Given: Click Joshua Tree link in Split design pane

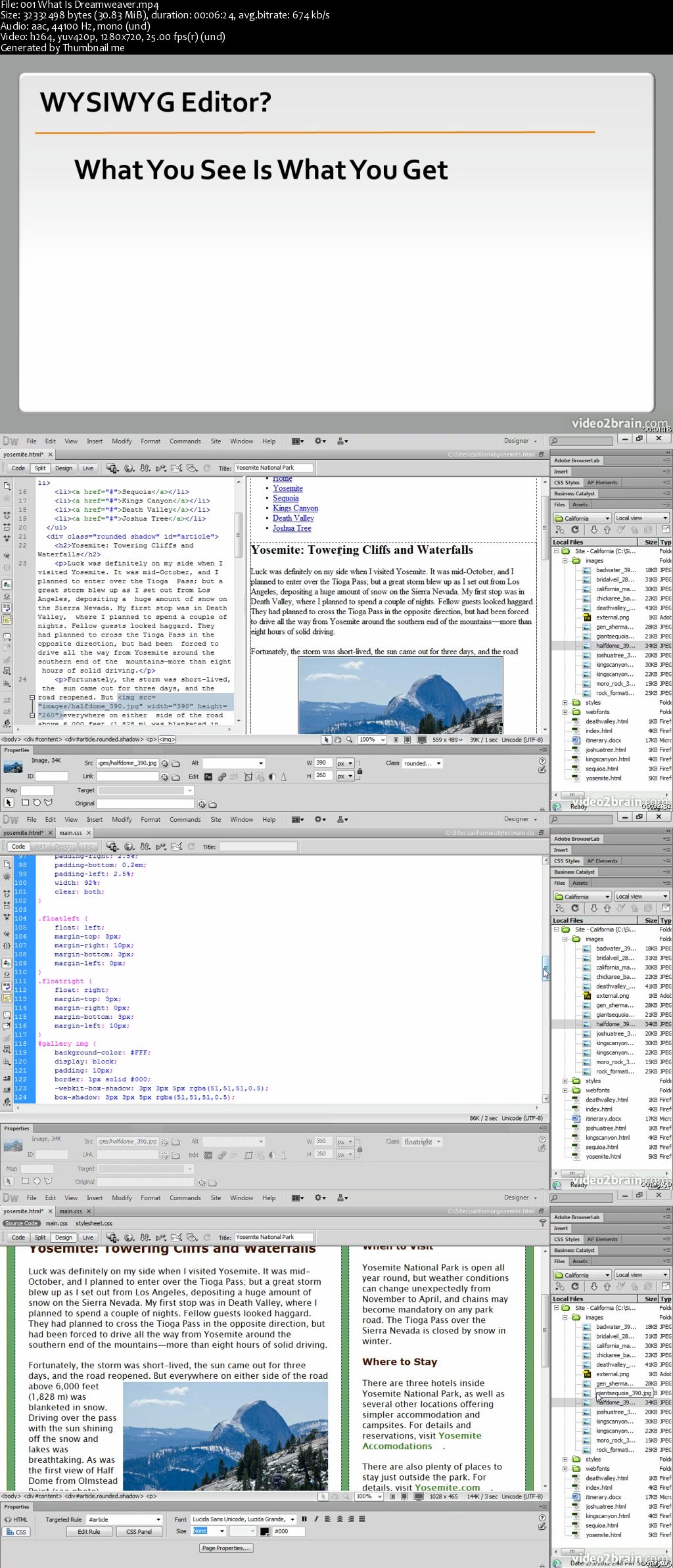Looking at the screenshot, I should coord(292,528).
